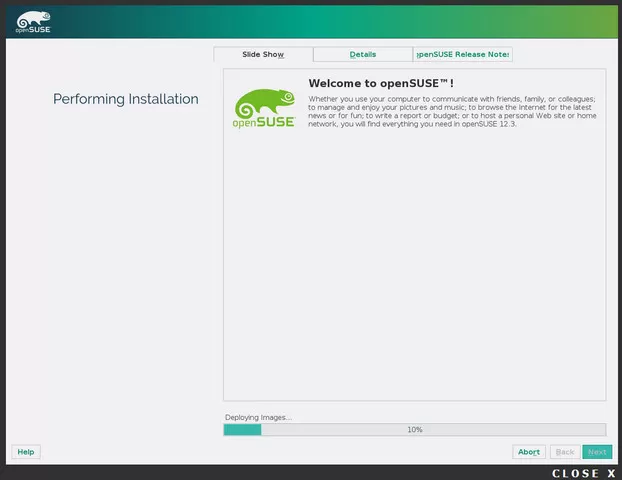622x480 pixels.
Task: Click the openSUSE logo in the header
Action: click(x=33, y=22)
